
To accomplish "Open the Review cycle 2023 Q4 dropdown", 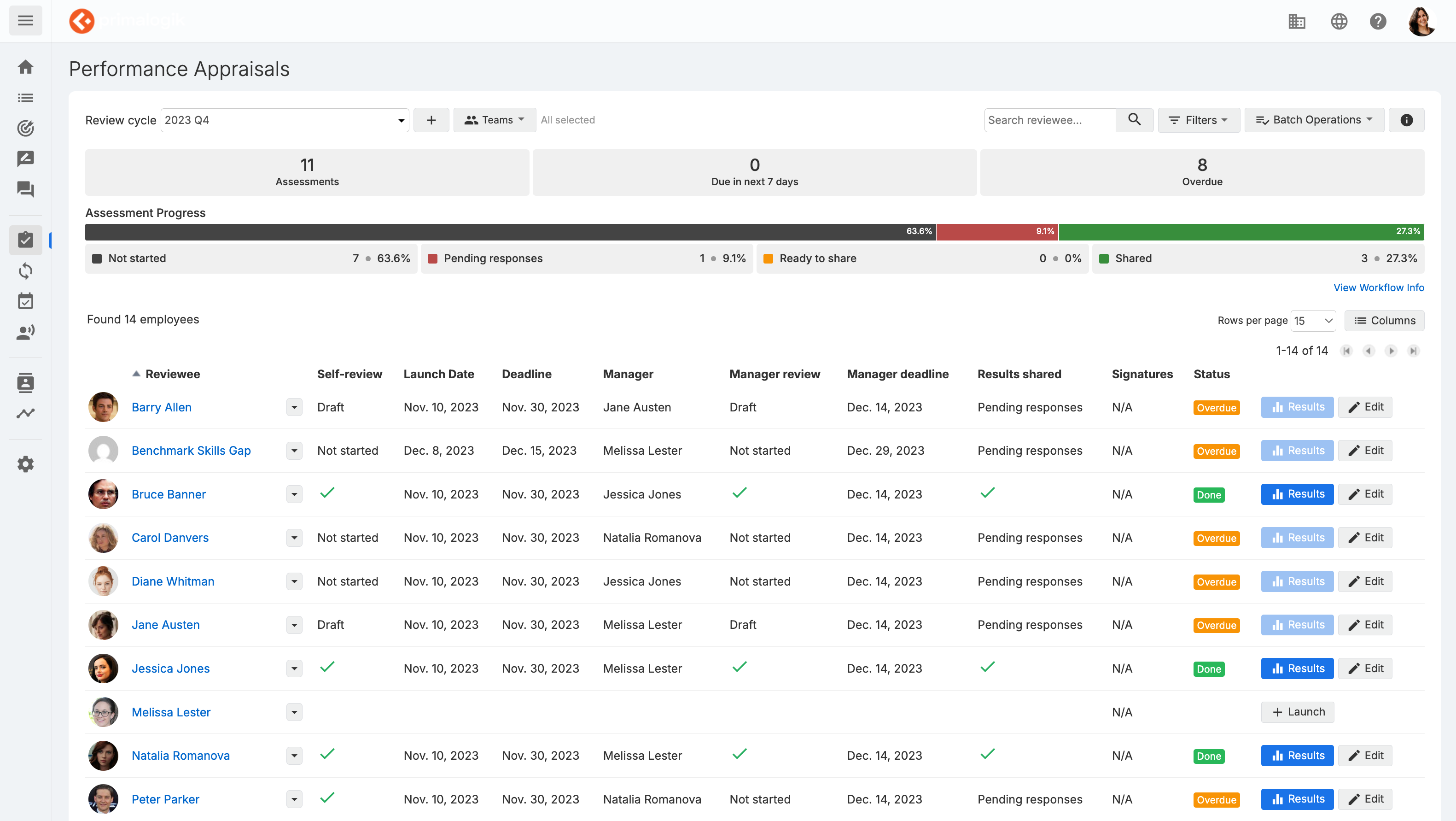I will click(285, 120).
